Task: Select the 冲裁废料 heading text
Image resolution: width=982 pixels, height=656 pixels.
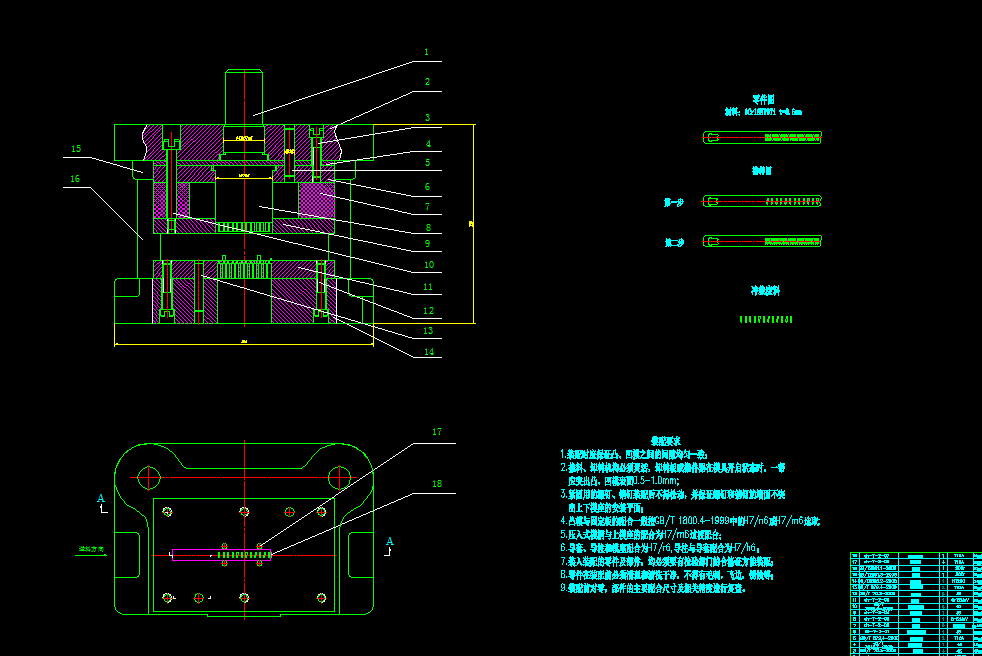Action: tap(765, 290)
